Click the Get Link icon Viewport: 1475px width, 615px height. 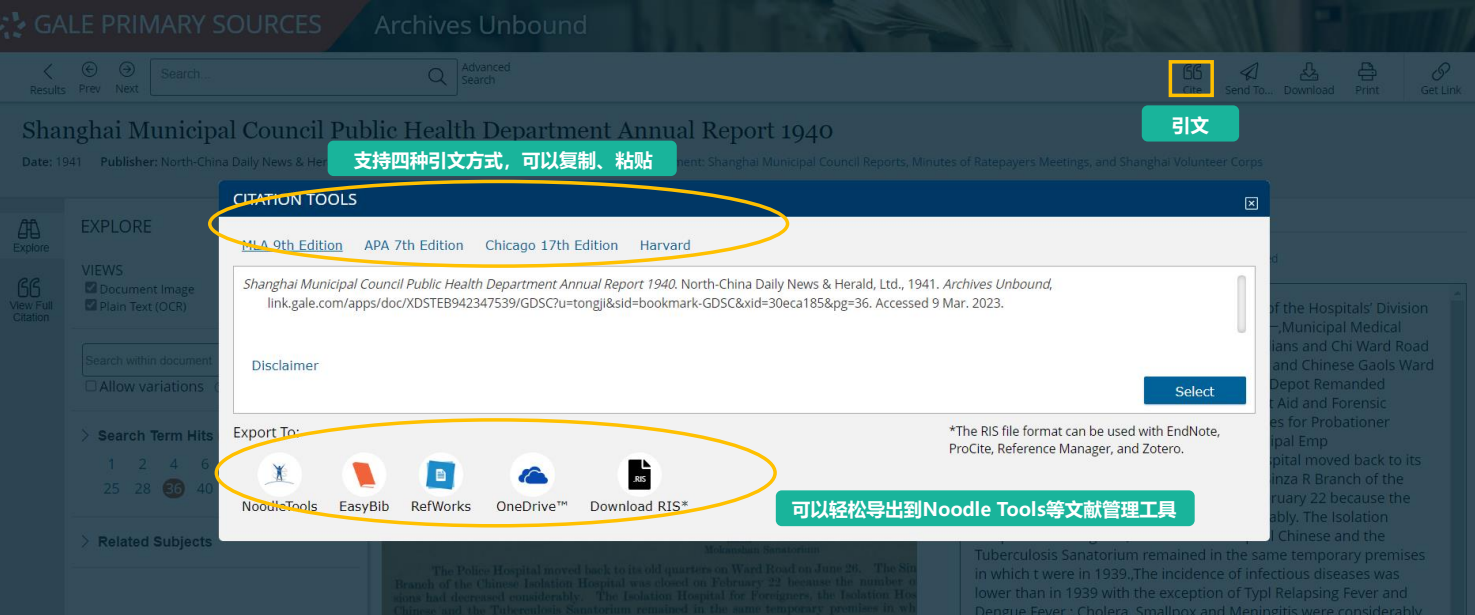1440,78
